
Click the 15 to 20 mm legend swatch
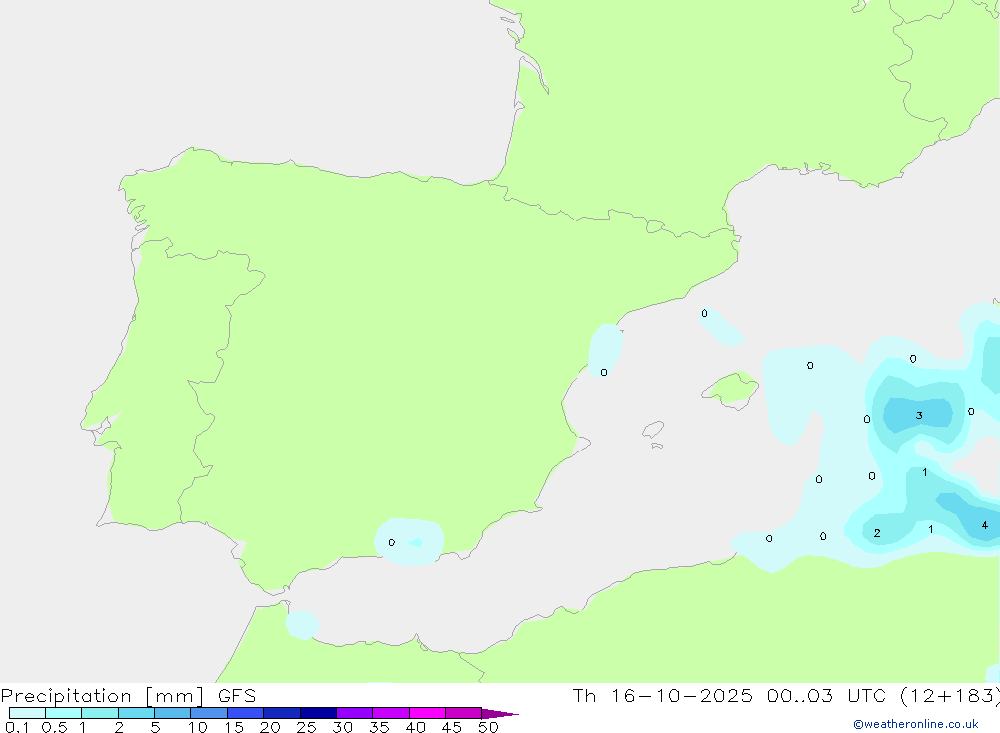(x=245, y=713)
